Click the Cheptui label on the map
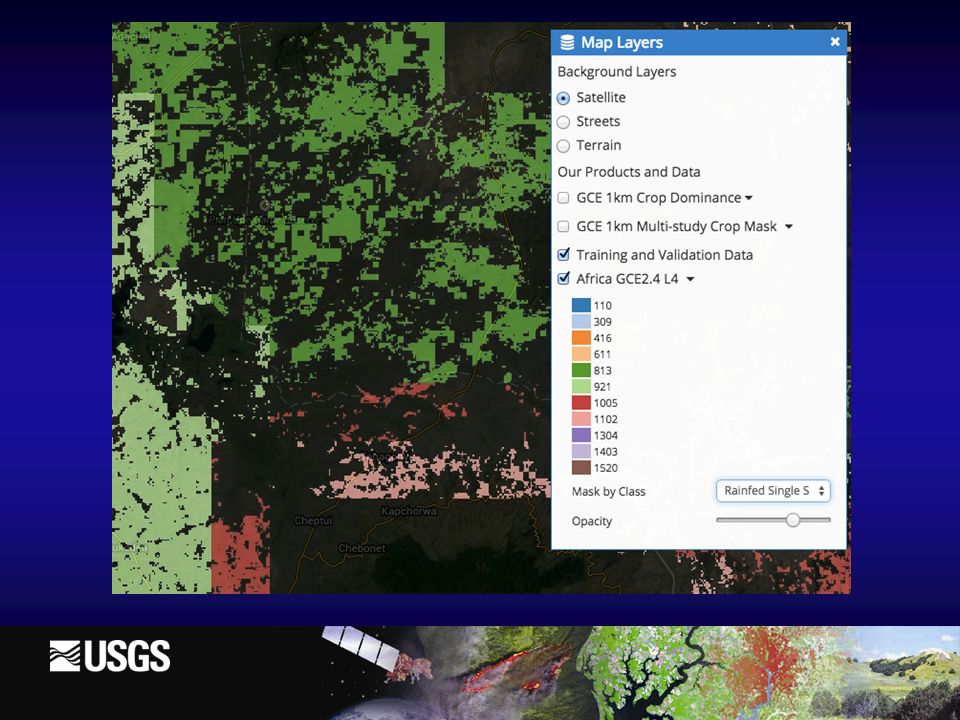 [313, 521]
